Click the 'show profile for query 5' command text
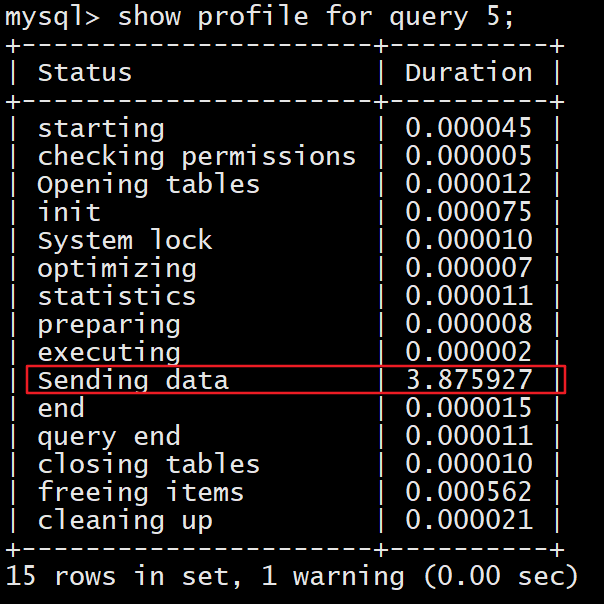 (x=316, y=17)
